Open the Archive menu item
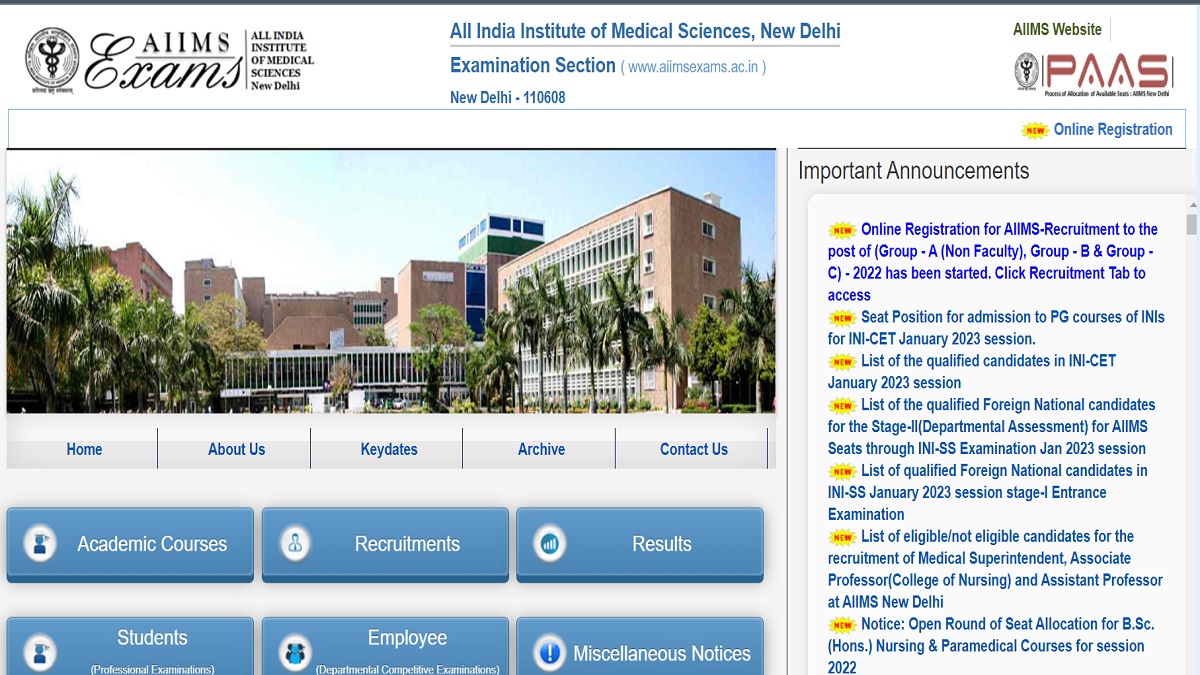The height and width of the screenshot is (675, 1200). pos(541,449)
